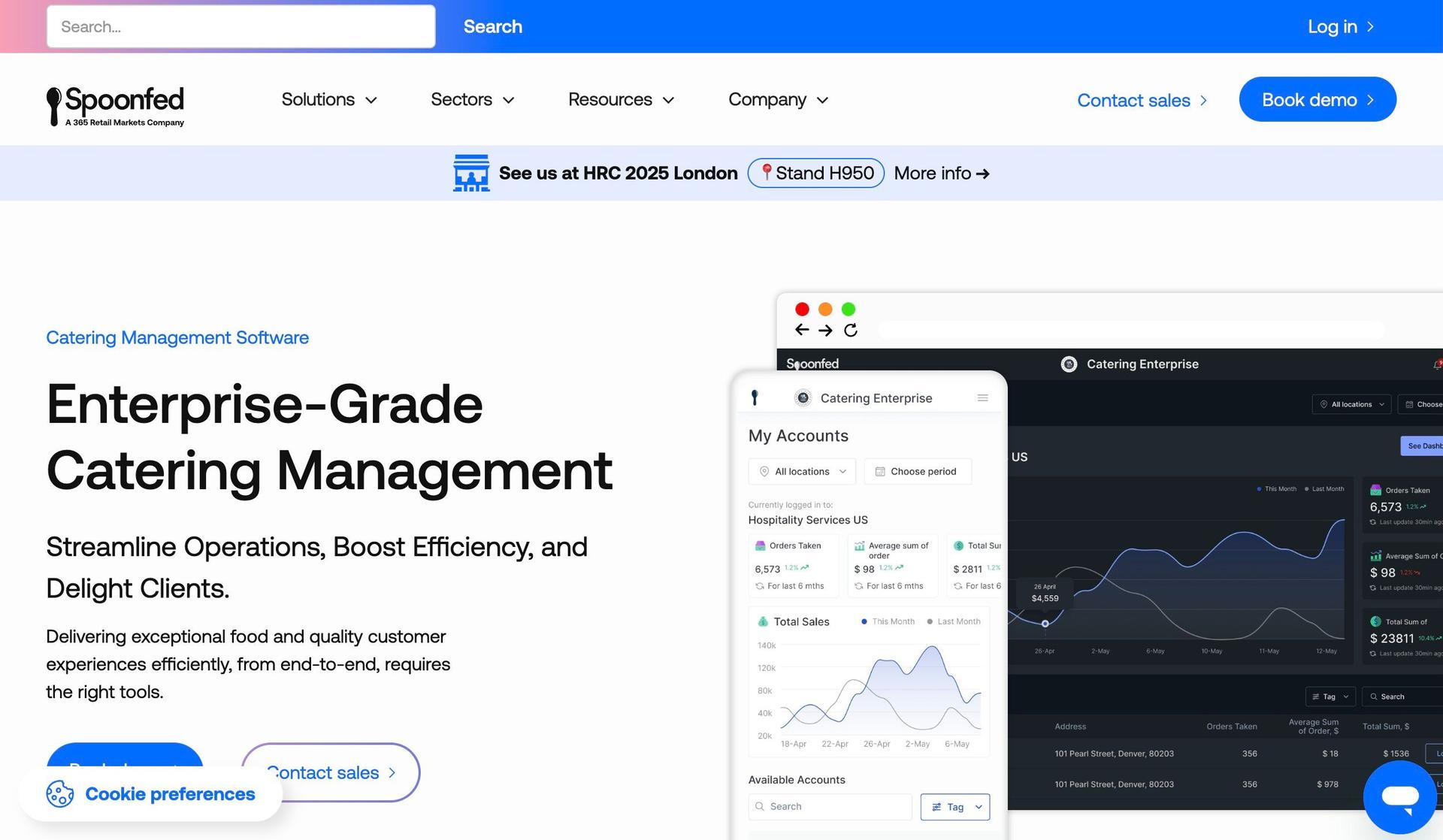Expand the Company menu
This screenshot has width=1443, height=840.
779,99
